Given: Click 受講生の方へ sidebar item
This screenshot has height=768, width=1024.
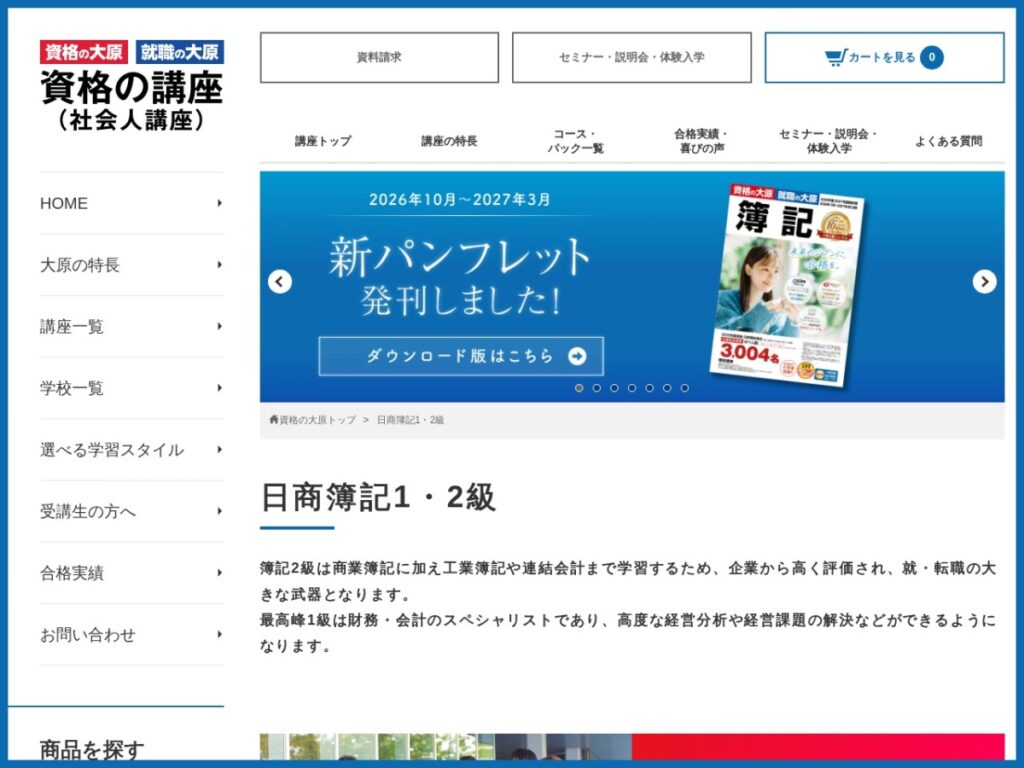Looking at the screenshot, I should [x=132, y=511].
